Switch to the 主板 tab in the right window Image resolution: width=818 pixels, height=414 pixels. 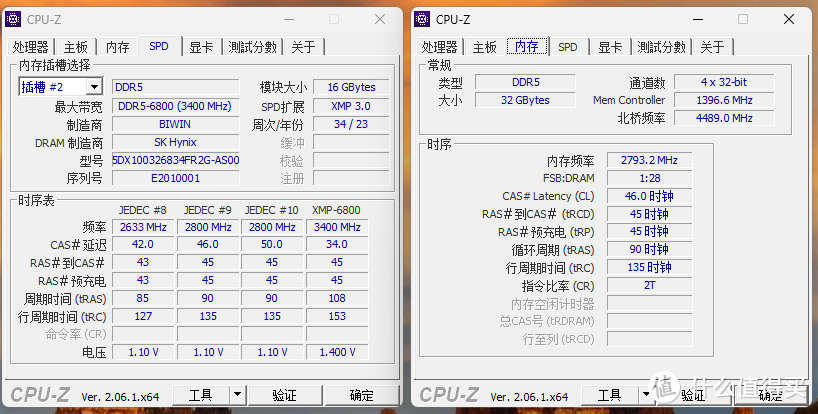pos(485,47)
